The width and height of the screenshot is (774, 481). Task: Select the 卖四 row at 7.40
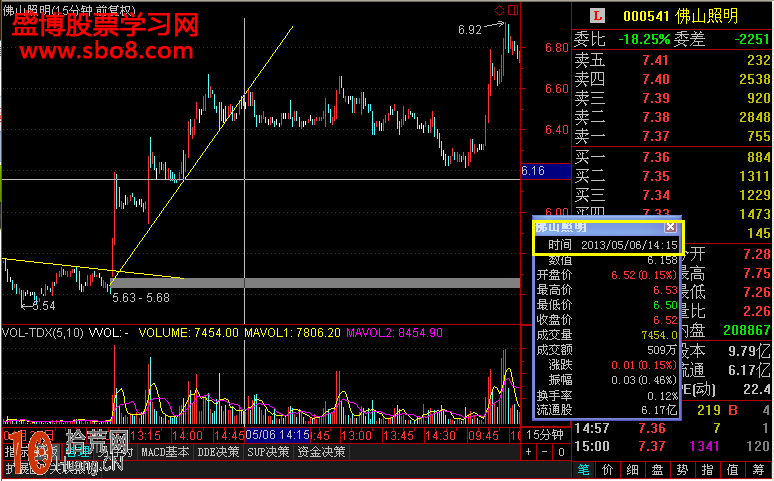click(672, 79)
